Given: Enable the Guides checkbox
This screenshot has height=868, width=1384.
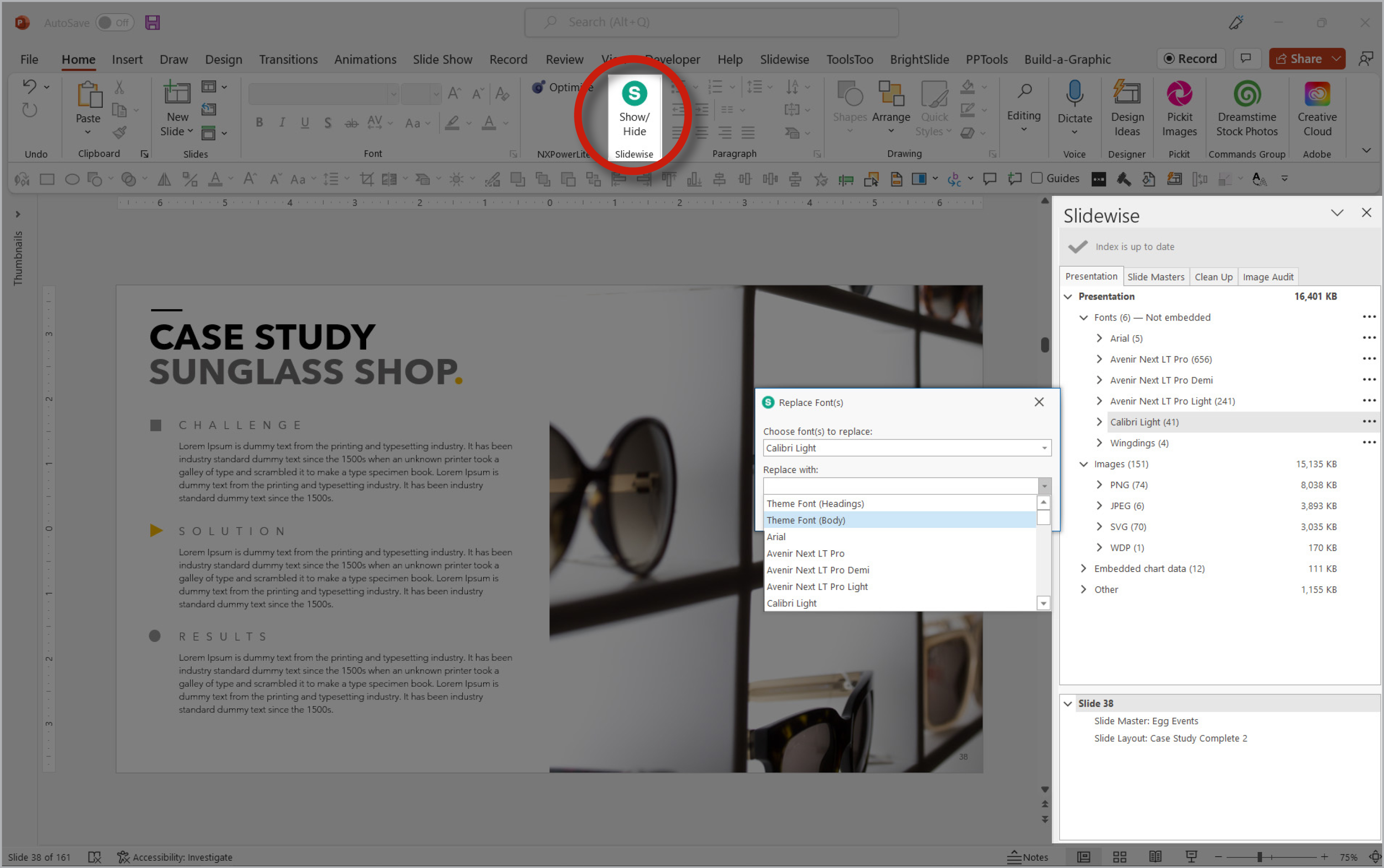Looking at the screenshot, I should tap(1037, 179).
